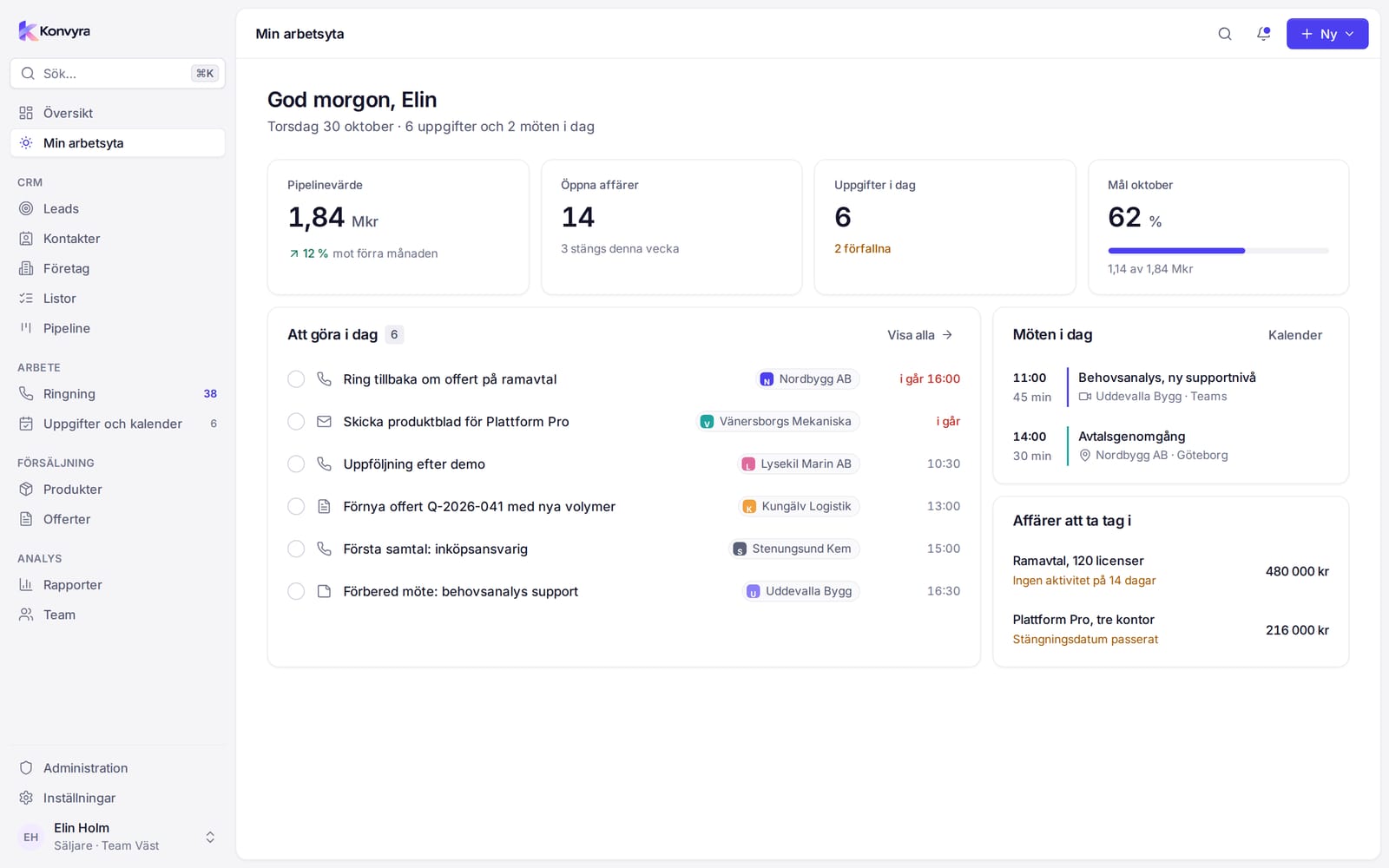This screenshot has width=1389, height=868.
Task: Click the phone icon for Ring tillbaka task
Action: (x=324, y=378)
